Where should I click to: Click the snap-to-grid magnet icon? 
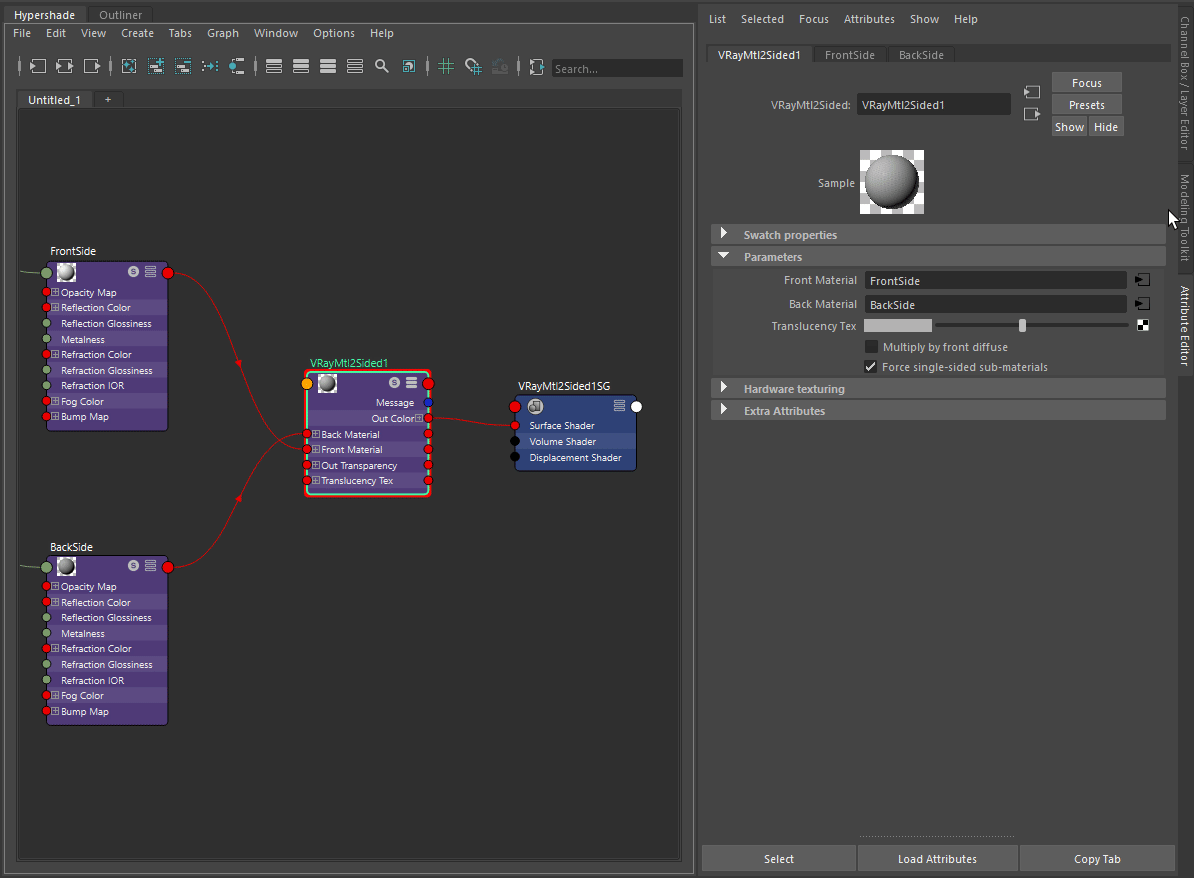[x=473, y=66]
